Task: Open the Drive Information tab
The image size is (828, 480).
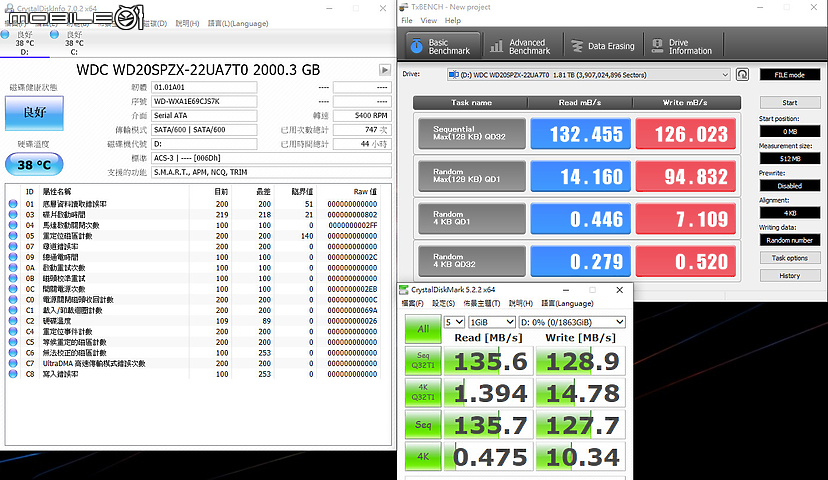Action: pos(683,46)
